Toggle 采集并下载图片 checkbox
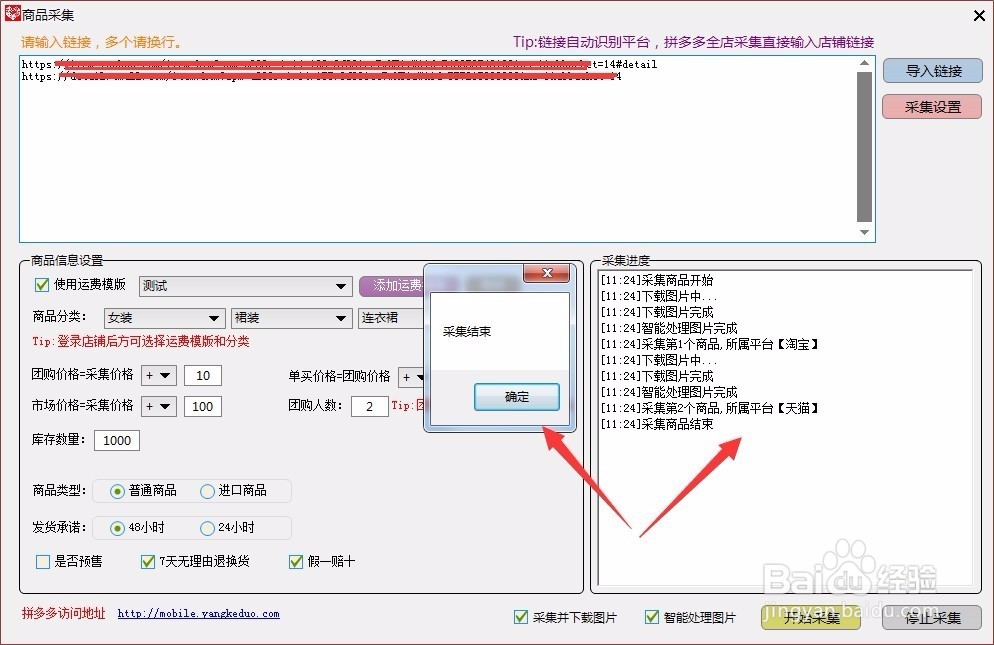The width and height of the screenshot is (994, 645). [x=520, y=617]
